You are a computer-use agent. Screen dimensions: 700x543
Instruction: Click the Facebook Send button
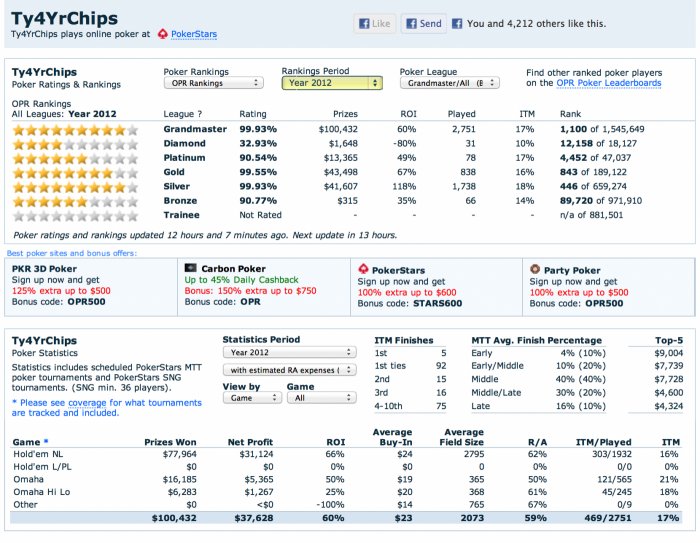(424, 23)
